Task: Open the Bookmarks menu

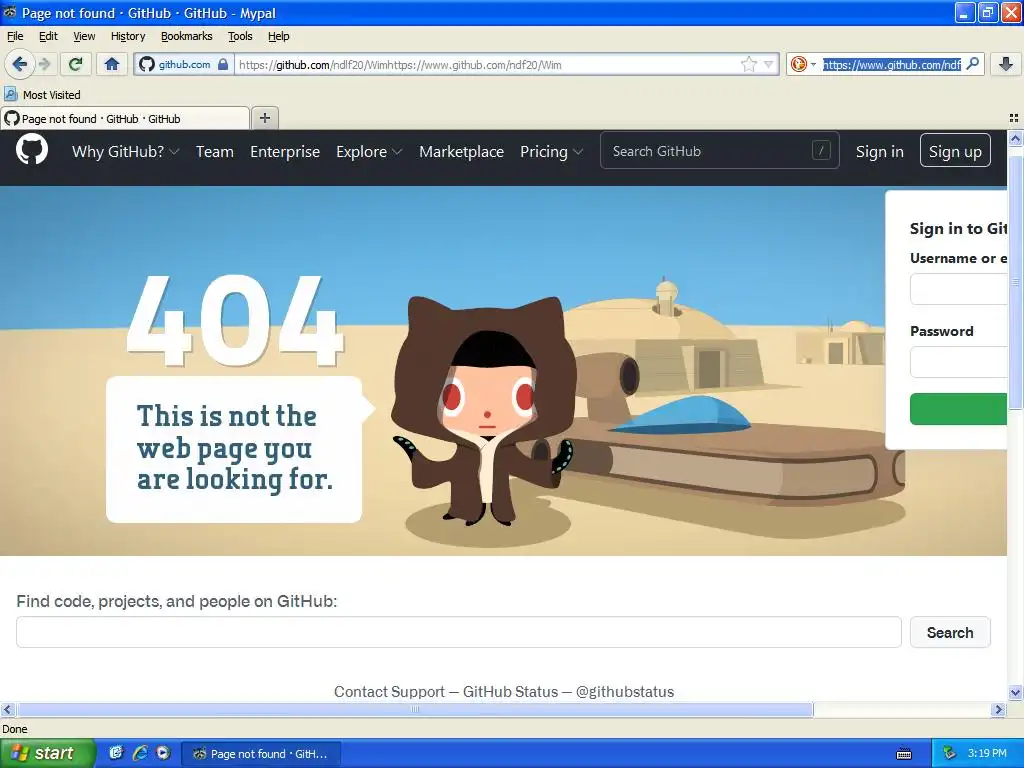Action: tap(187, 36)
